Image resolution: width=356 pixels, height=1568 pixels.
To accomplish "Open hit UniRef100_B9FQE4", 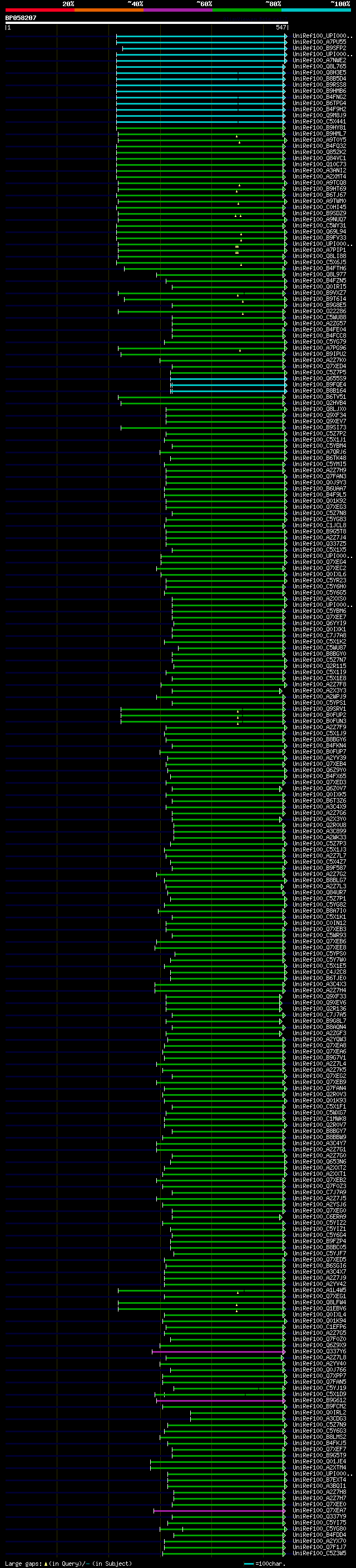I will (319, 385).
